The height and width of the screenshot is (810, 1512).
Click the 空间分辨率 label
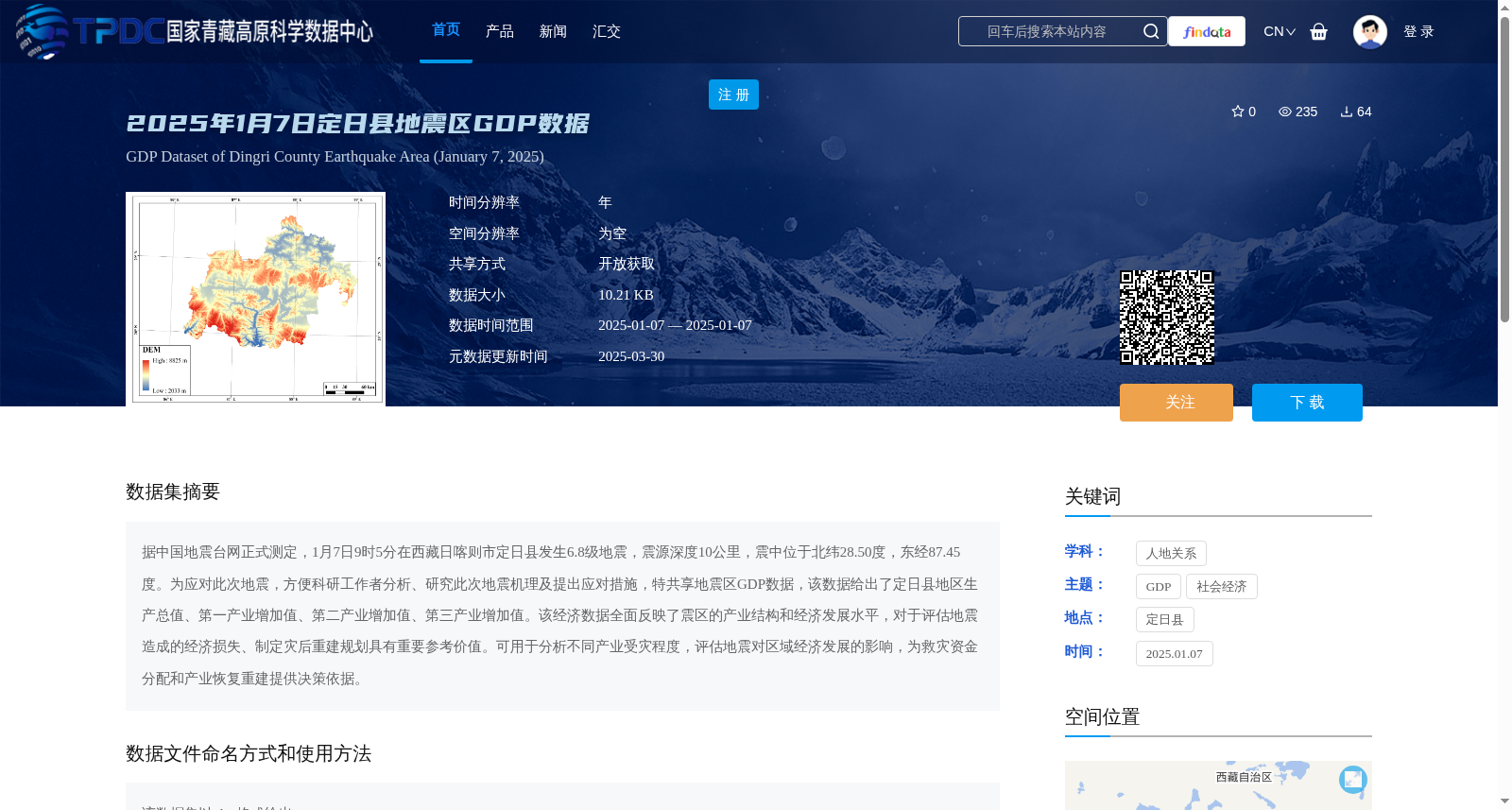coord(484,233)
